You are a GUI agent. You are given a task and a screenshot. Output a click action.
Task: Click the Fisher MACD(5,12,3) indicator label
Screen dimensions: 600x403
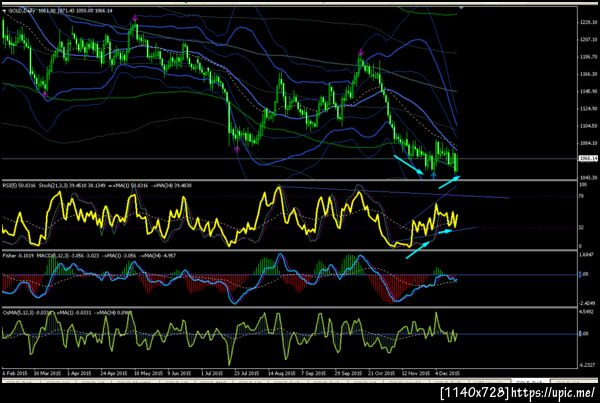click(89, 255)
